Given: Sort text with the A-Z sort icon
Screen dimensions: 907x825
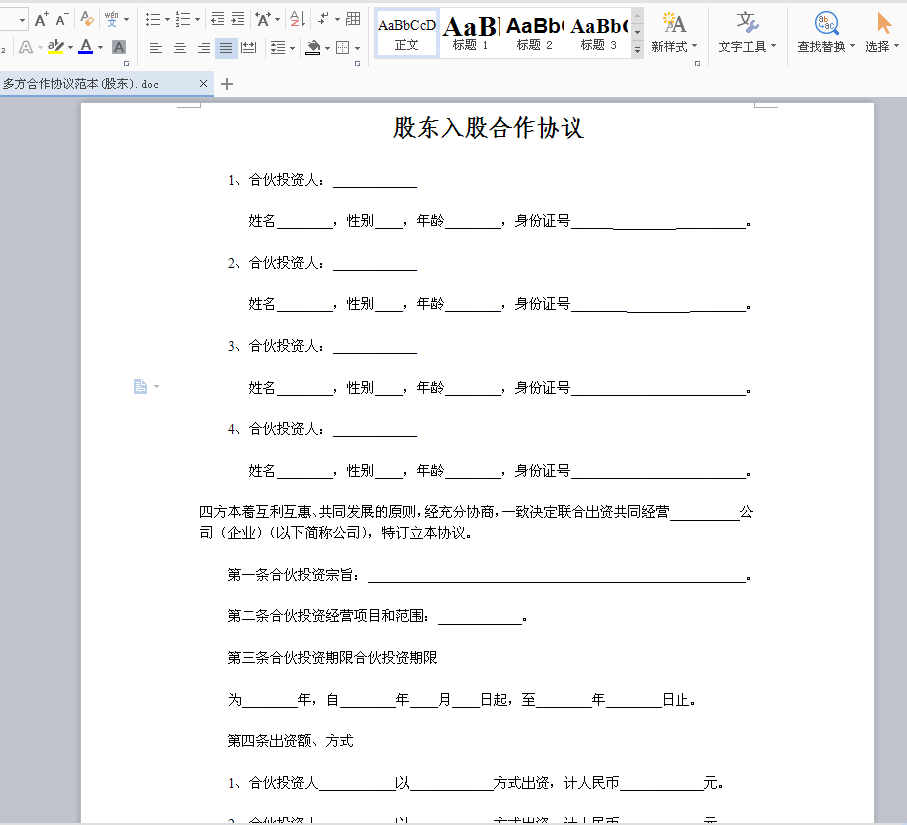Looking at the screenshot, I should coord(297,19).
